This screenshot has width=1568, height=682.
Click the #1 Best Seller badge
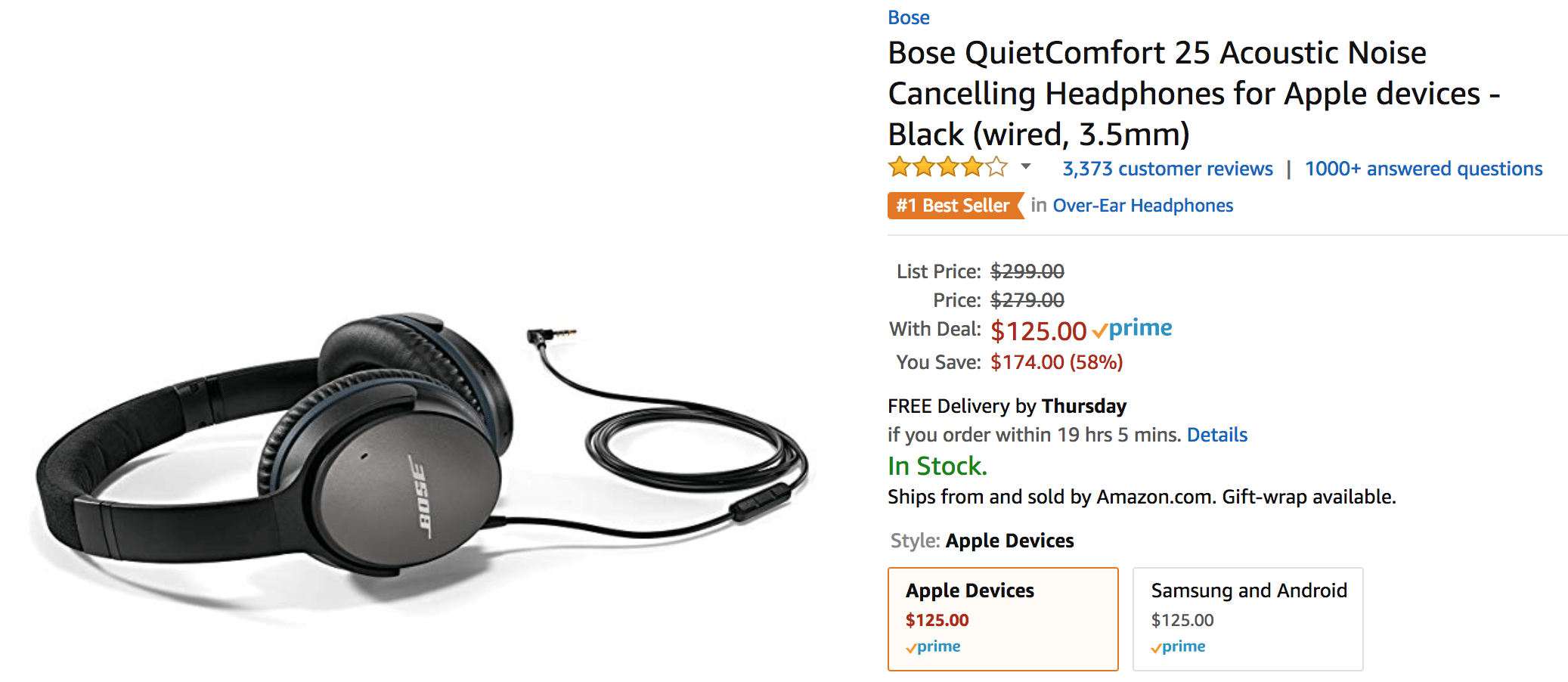click(x=953, y=206)
